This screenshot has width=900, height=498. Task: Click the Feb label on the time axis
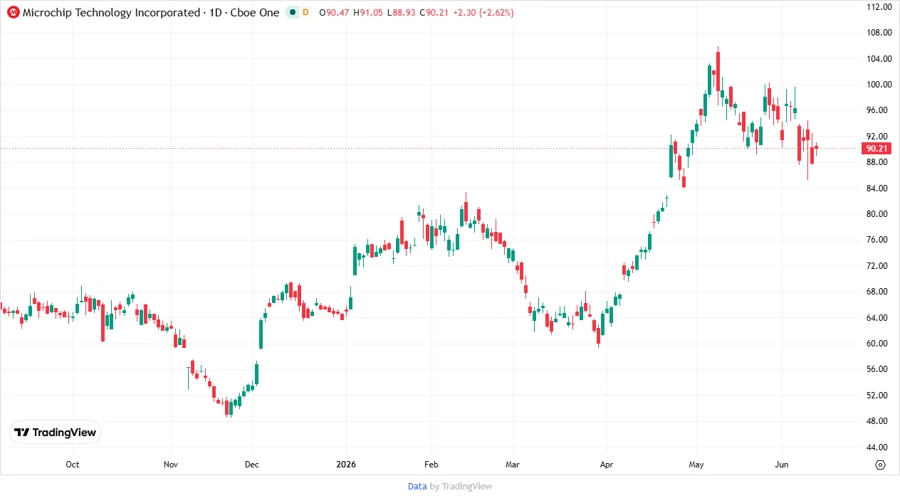click(431, 464)
